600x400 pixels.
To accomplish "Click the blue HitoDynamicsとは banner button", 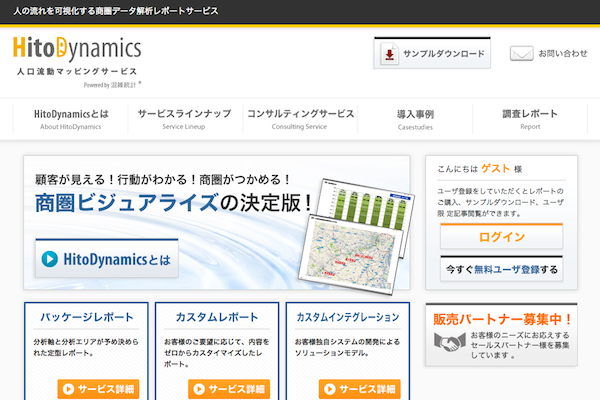I will 107,258.
